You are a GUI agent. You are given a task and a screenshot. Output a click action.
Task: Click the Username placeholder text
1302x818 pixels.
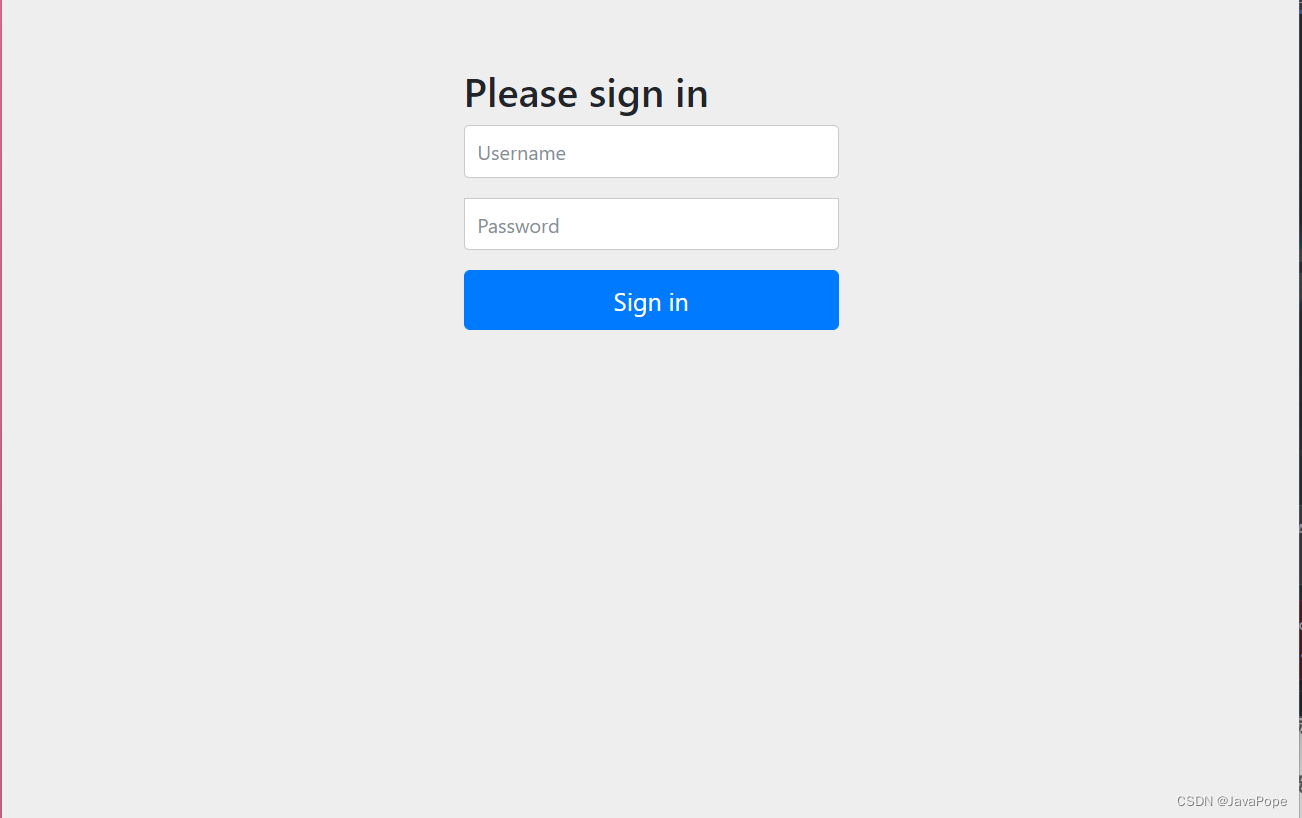tap(522, 153)
